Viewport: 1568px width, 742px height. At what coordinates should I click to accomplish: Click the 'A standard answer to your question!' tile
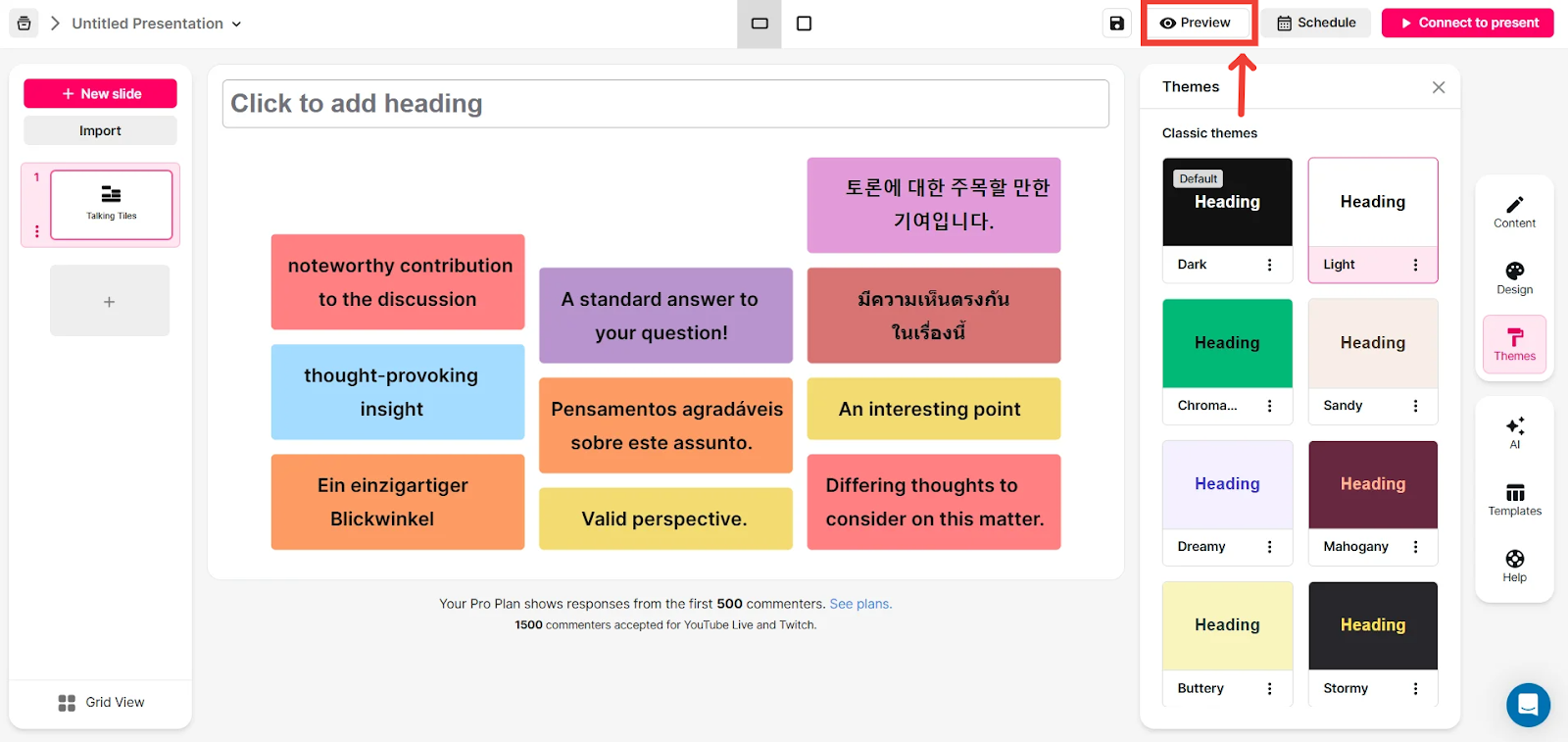[665, 316]
